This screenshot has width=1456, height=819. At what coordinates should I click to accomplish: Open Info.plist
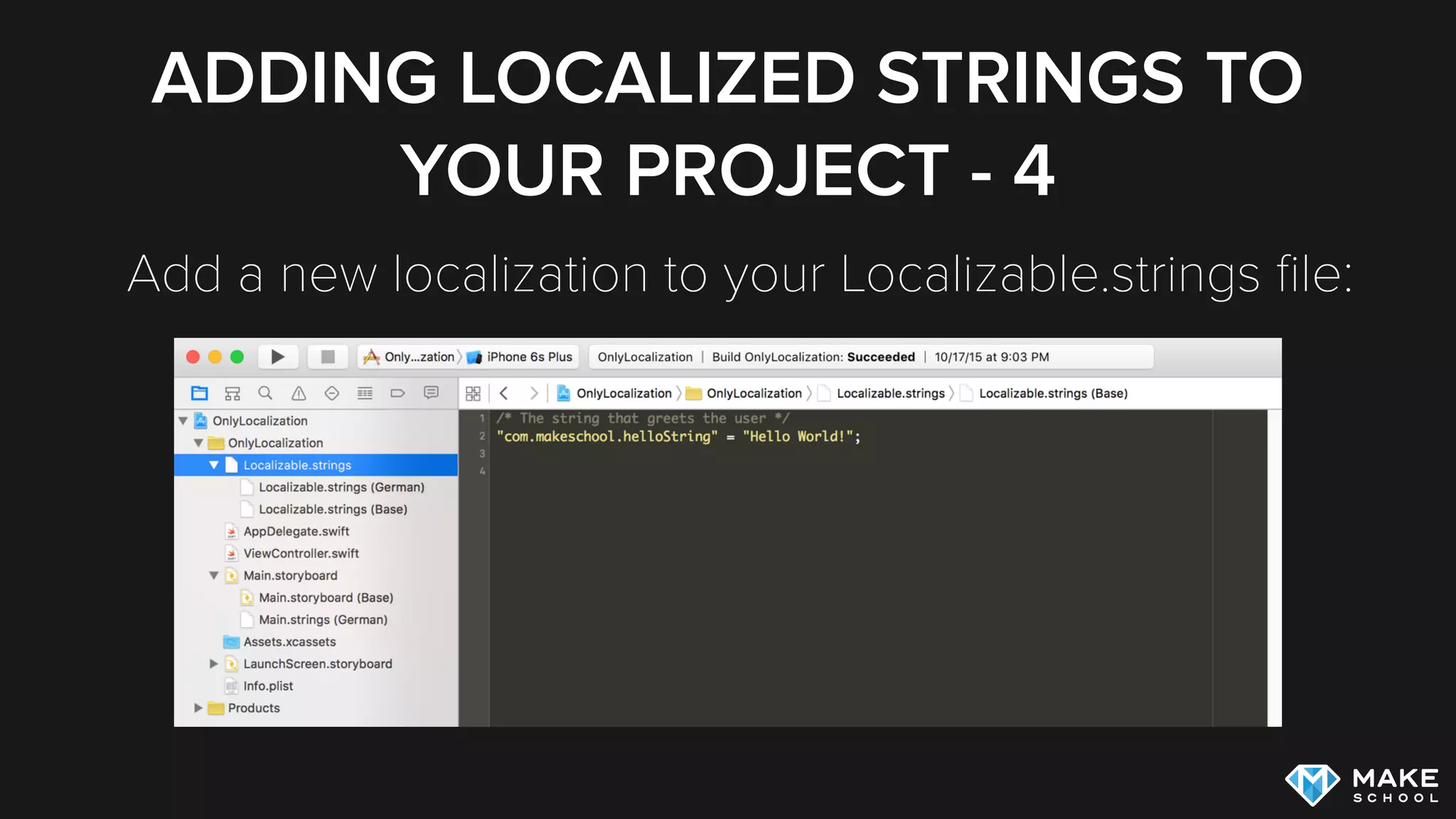pyautogui.click(x=259, y=685)
